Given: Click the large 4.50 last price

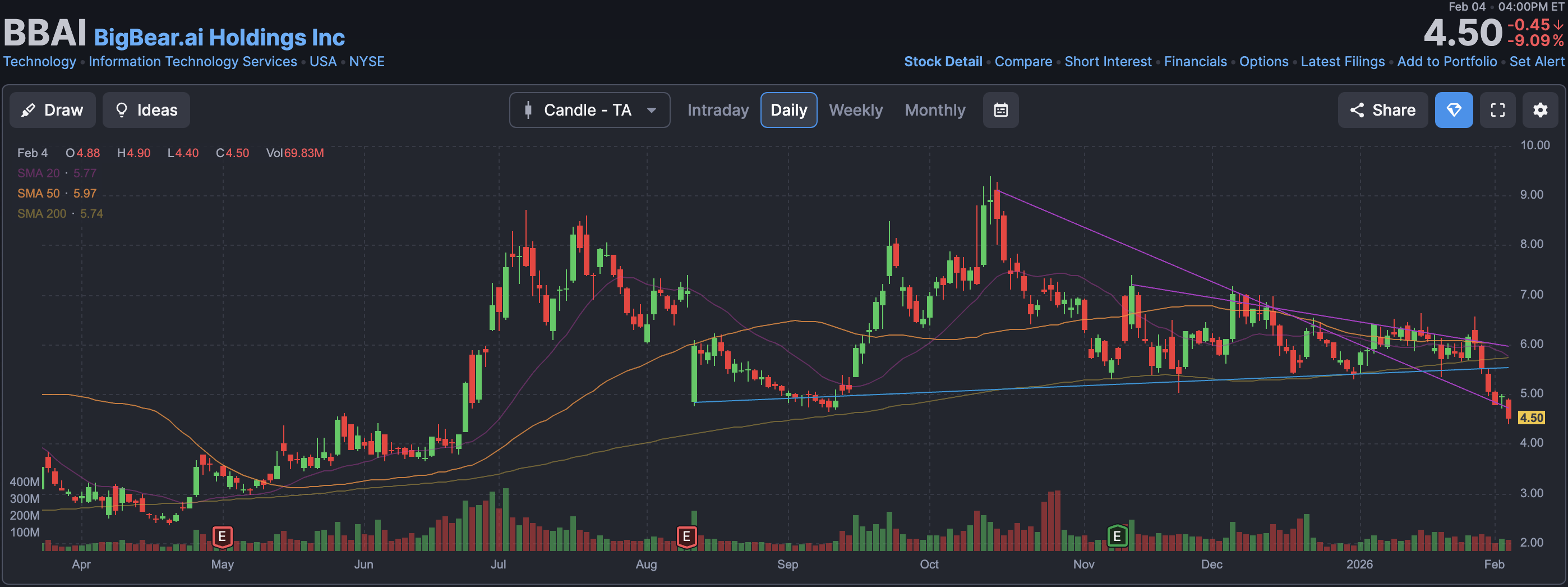Looking at the screenshot, I should point(1463,33).
